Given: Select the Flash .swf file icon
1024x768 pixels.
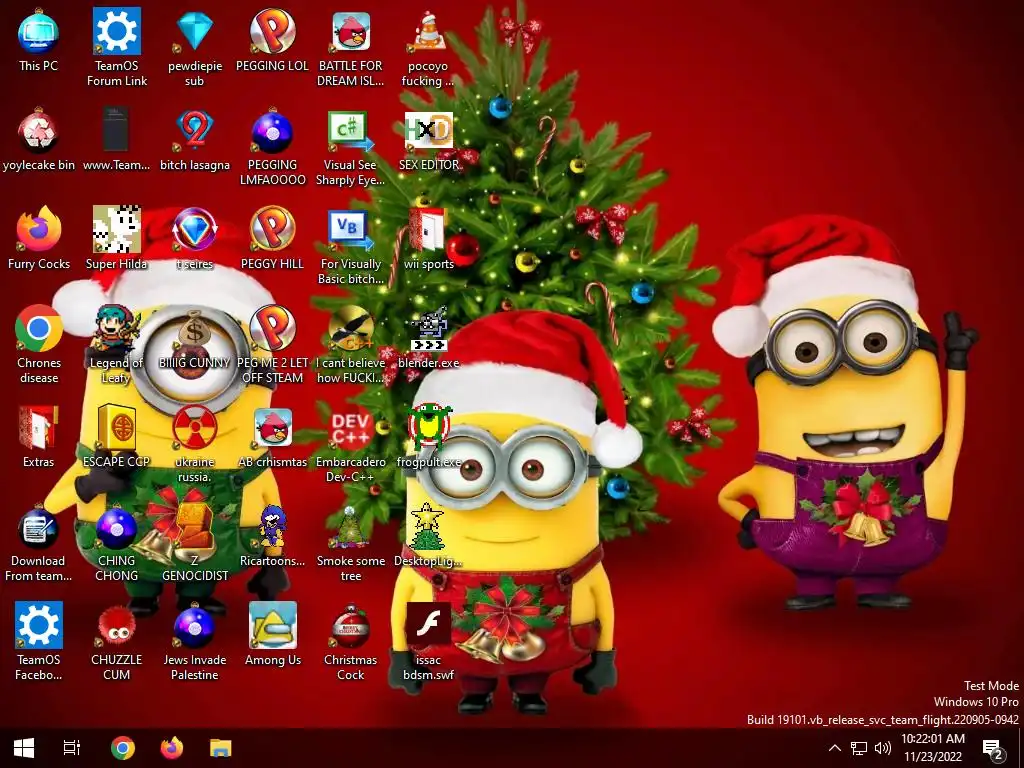Looking at the screenshot, I should (x=428, y=625).
